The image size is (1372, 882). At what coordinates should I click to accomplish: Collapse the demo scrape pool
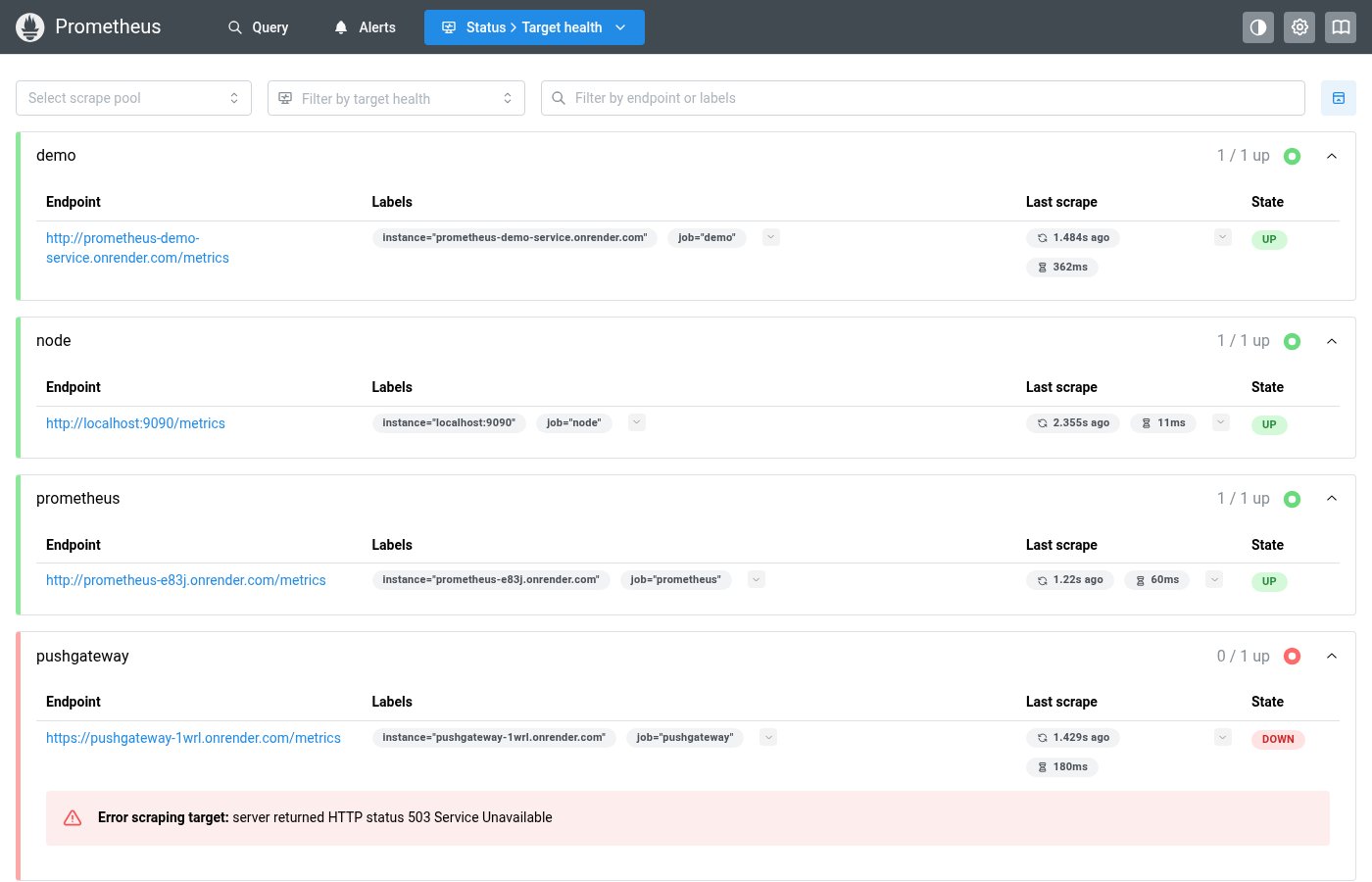click(1332, 156)
